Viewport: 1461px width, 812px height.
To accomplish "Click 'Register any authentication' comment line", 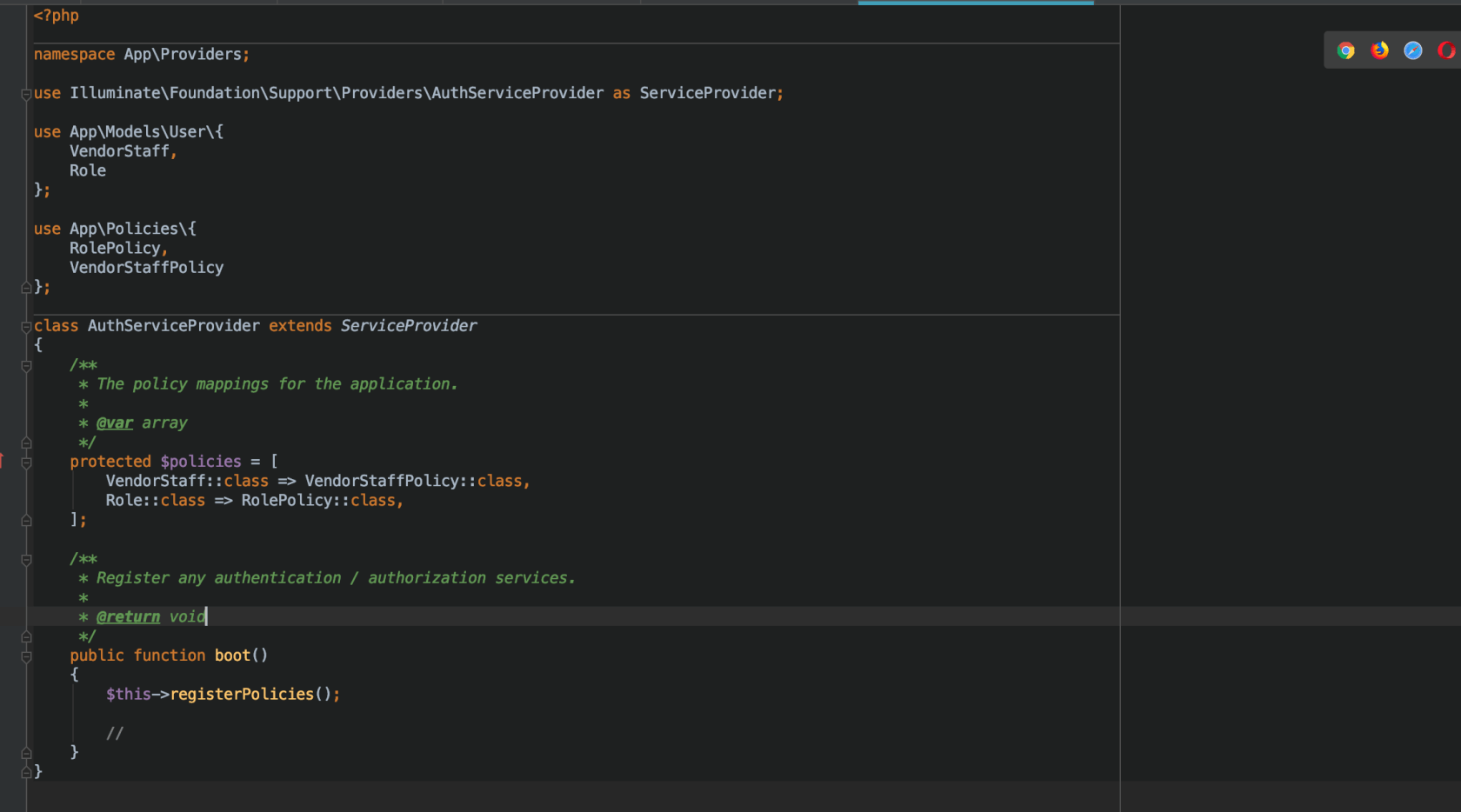I will click(x=336, y=578).
